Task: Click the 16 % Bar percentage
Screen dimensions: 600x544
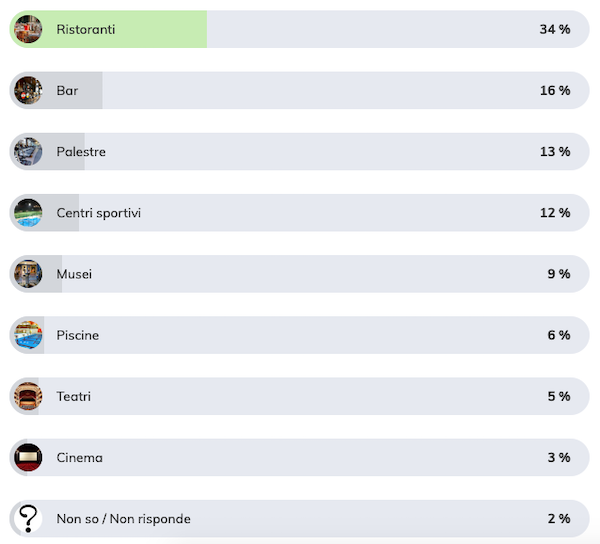Action: pos(555,91)
